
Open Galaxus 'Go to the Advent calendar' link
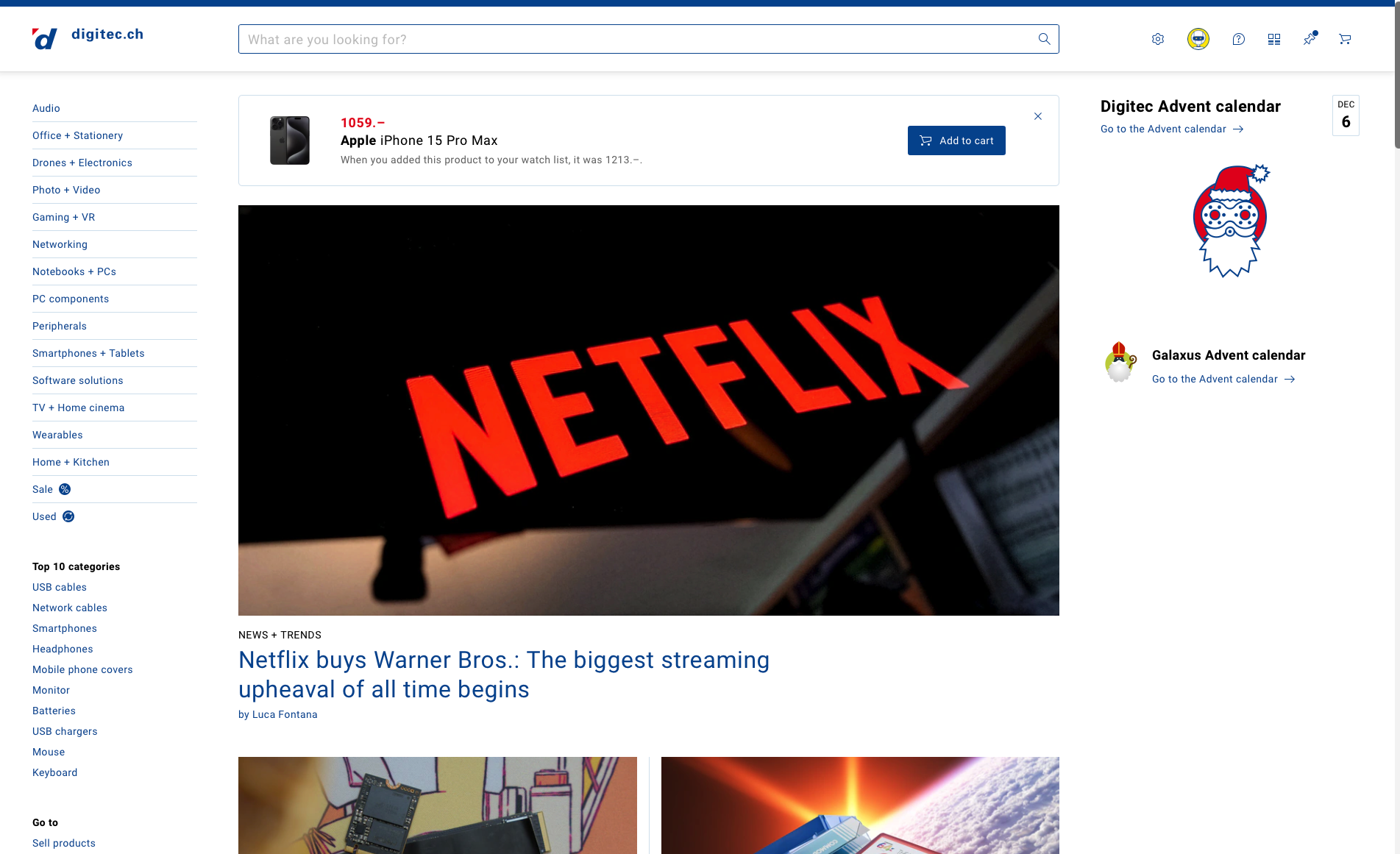tap(1223, 379)
